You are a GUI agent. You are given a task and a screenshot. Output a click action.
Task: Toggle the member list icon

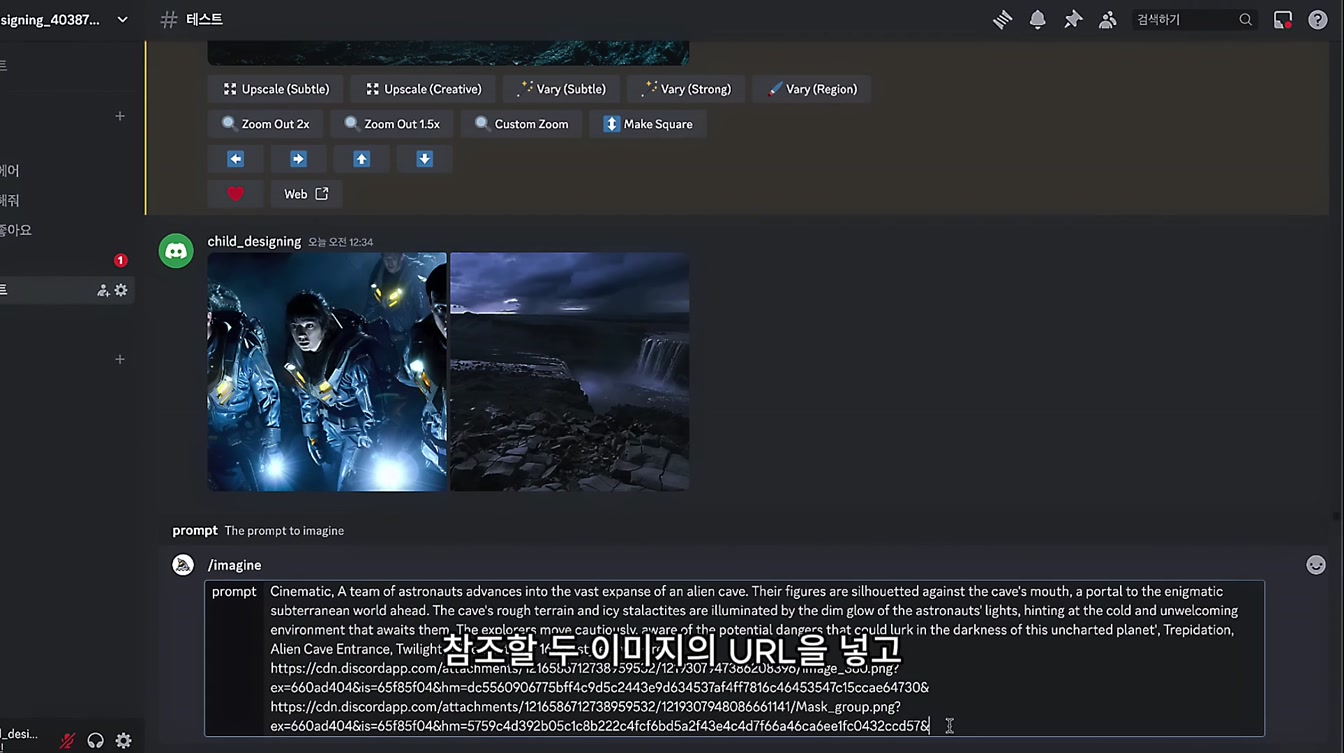[1108, 20]
